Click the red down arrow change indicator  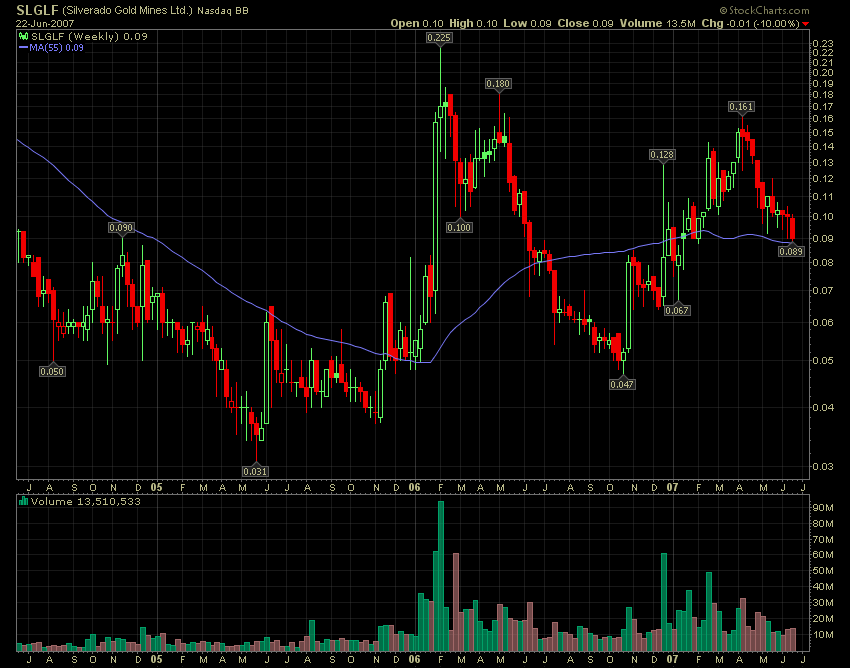(x=806, y=24)
